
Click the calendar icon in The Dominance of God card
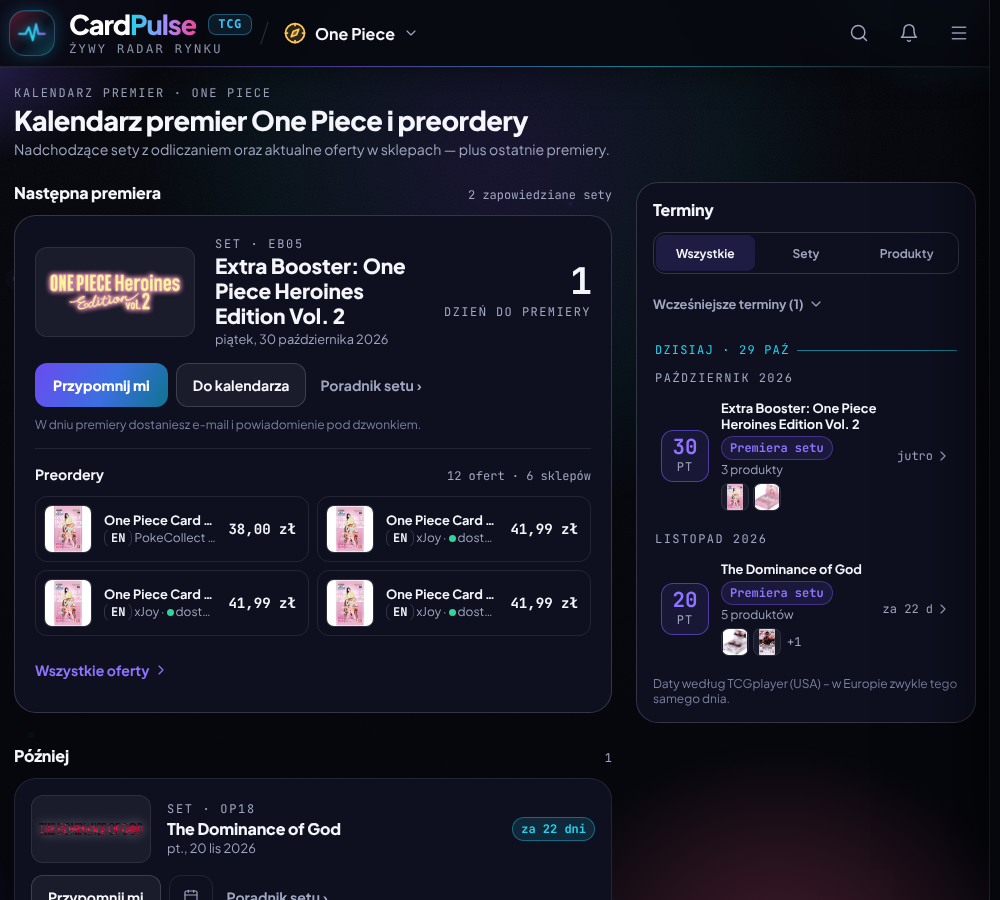(191, 894)
